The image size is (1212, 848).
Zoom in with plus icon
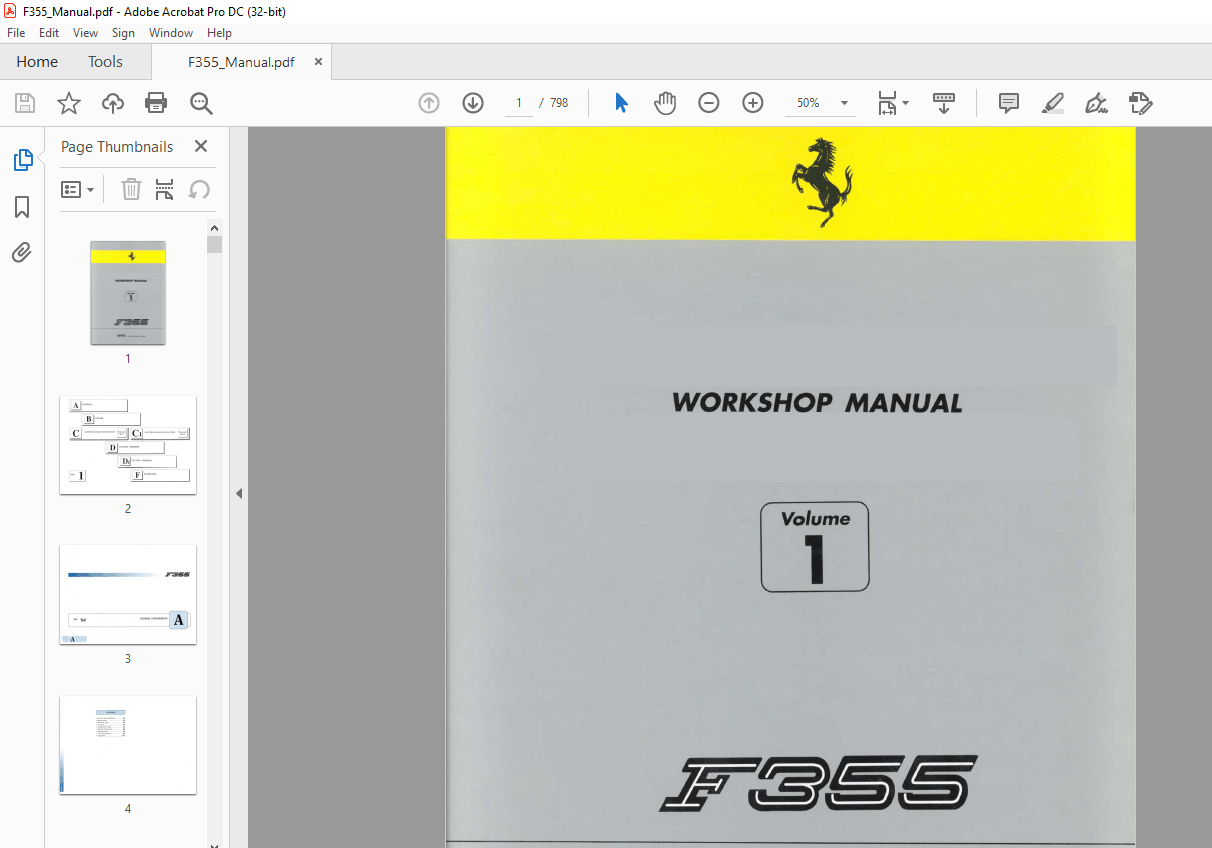click(753, 103)
